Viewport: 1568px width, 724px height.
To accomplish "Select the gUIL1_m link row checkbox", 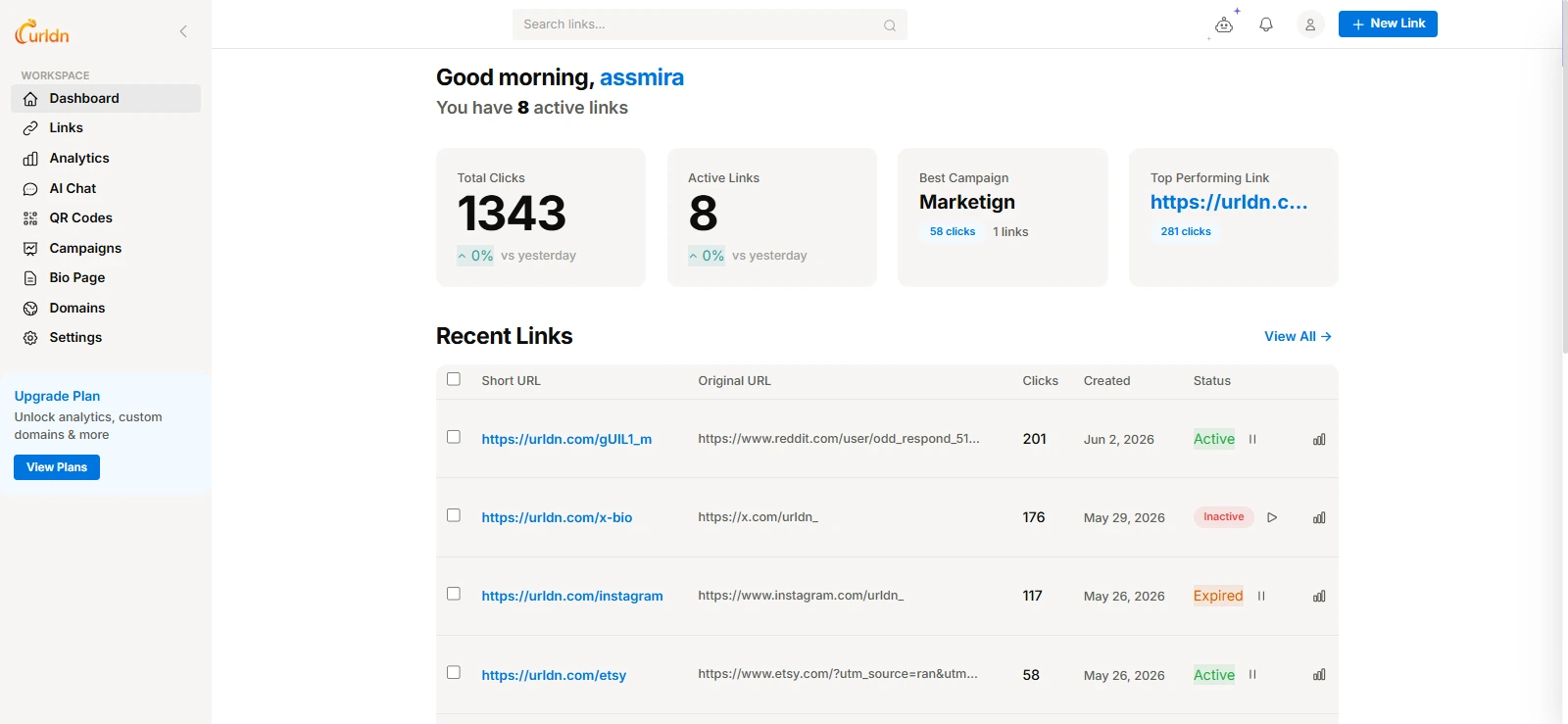I will click(454, 437).
